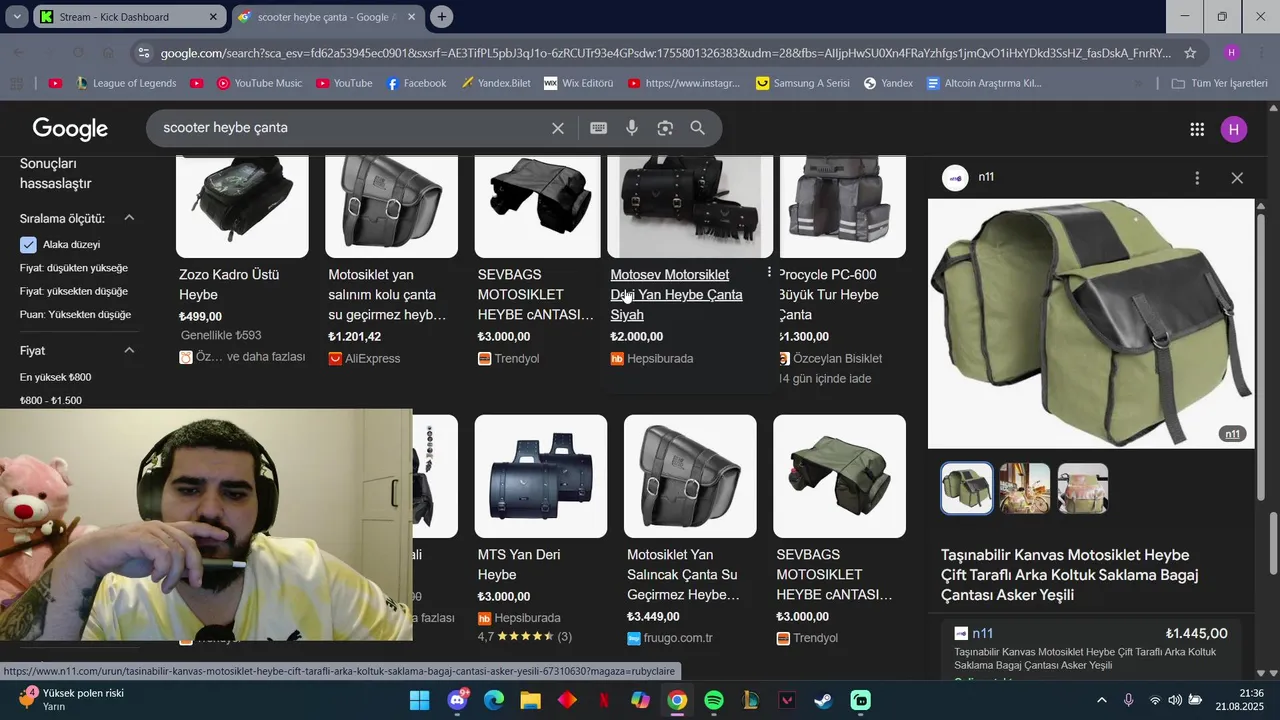The image size is (1280, 720).
Task: Open Zozo Kadro Üstü Heybe listing
Action: (x=229, y=285)
